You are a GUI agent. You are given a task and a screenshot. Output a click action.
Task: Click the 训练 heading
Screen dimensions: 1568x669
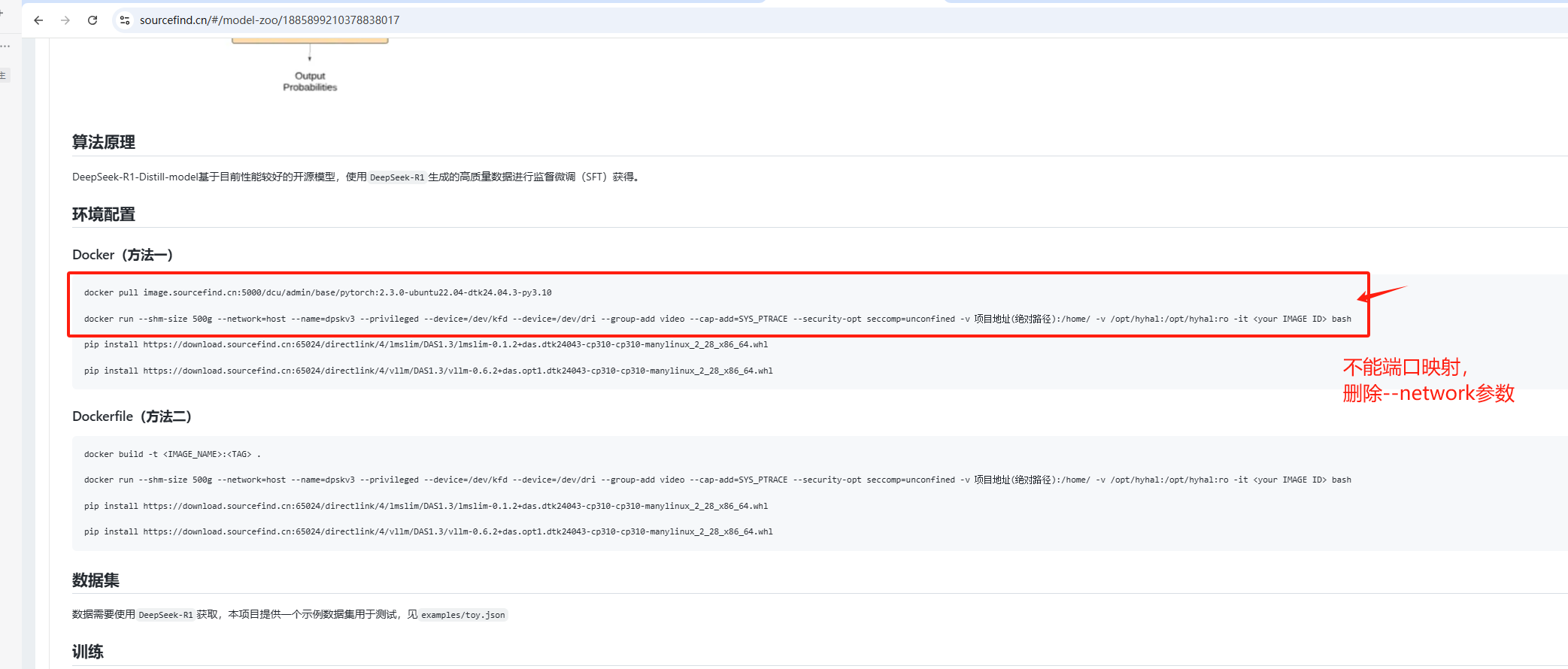click(88, 652)
